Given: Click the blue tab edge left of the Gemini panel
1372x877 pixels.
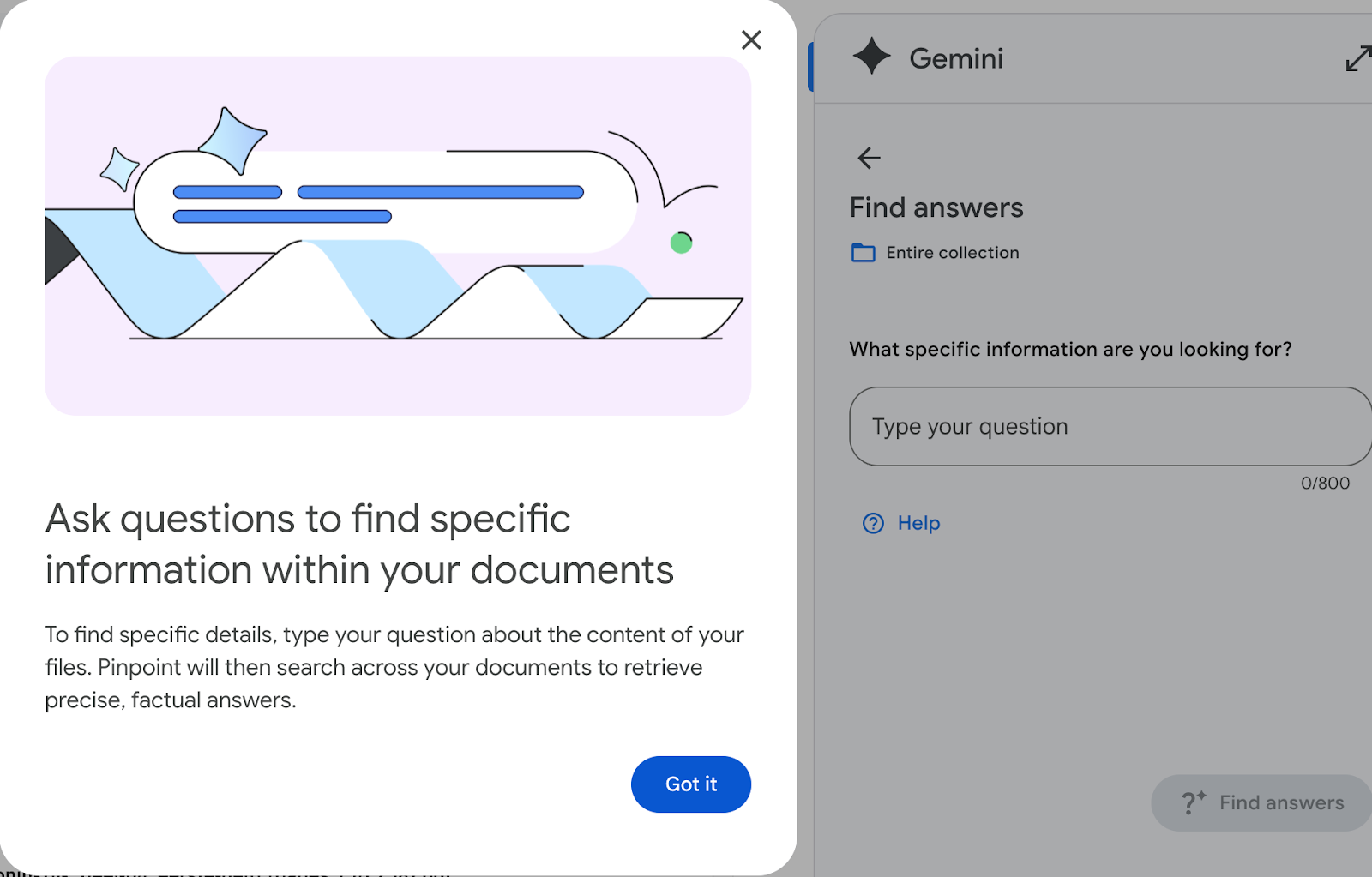Looking at the screenshot, I should 810,66.
